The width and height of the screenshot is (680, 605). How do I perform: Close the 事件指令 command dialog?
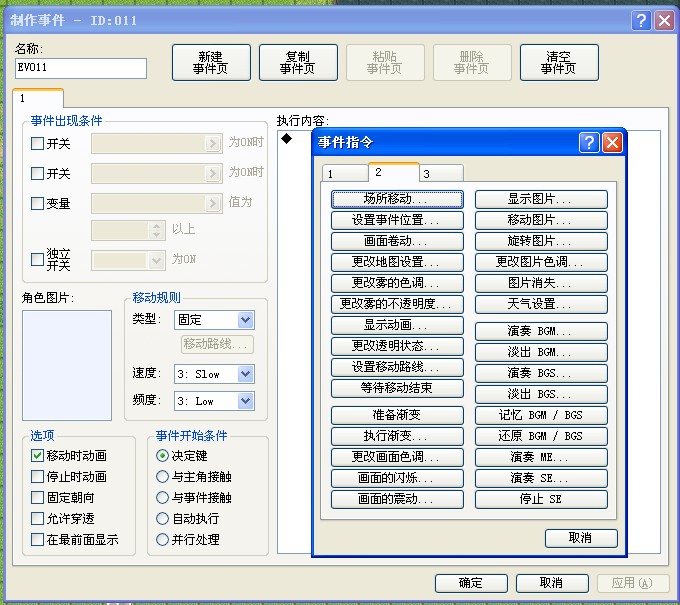(612, 142)
